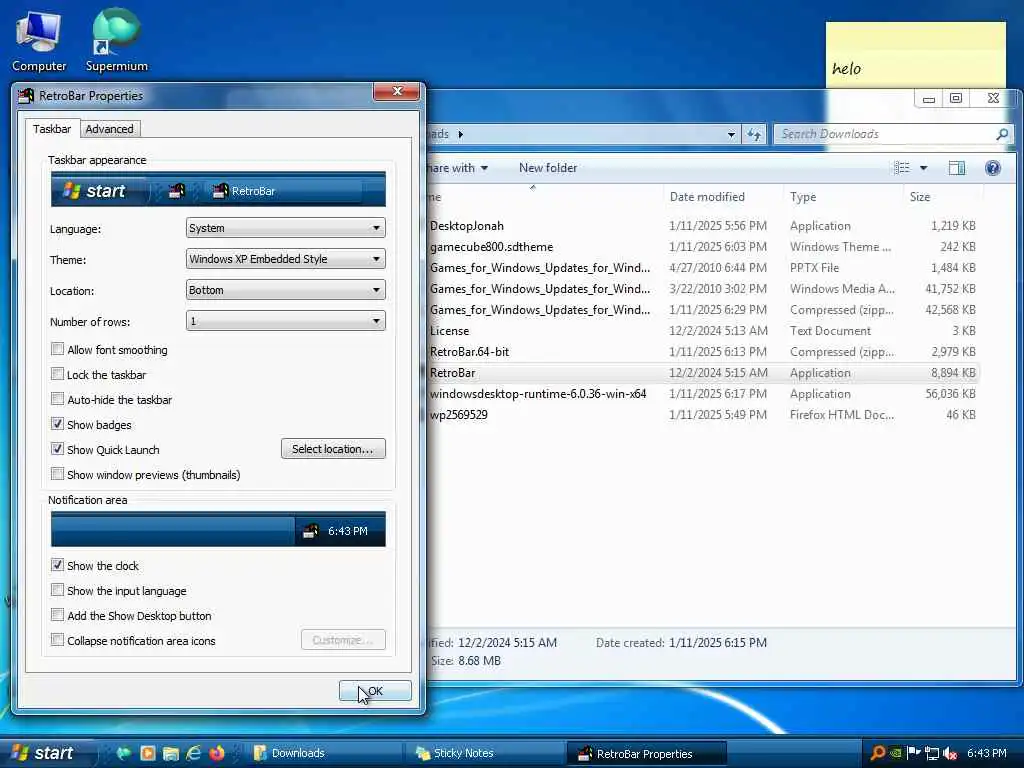Select the License text document
This screenshot has width=1024, height=768.
[702, 330]
